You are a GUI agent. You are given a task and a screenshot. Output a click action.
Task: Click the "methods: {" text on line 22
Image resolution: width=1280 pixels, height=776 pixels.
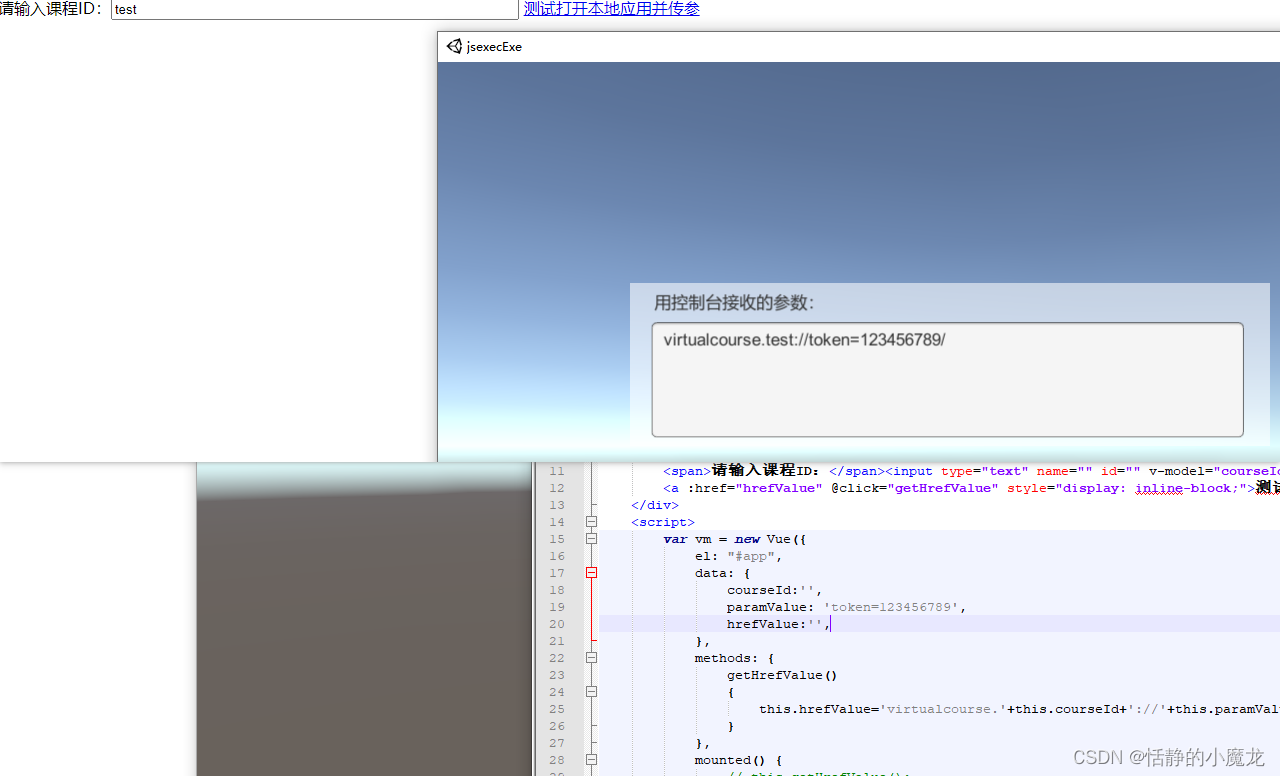tap(735, 658)
